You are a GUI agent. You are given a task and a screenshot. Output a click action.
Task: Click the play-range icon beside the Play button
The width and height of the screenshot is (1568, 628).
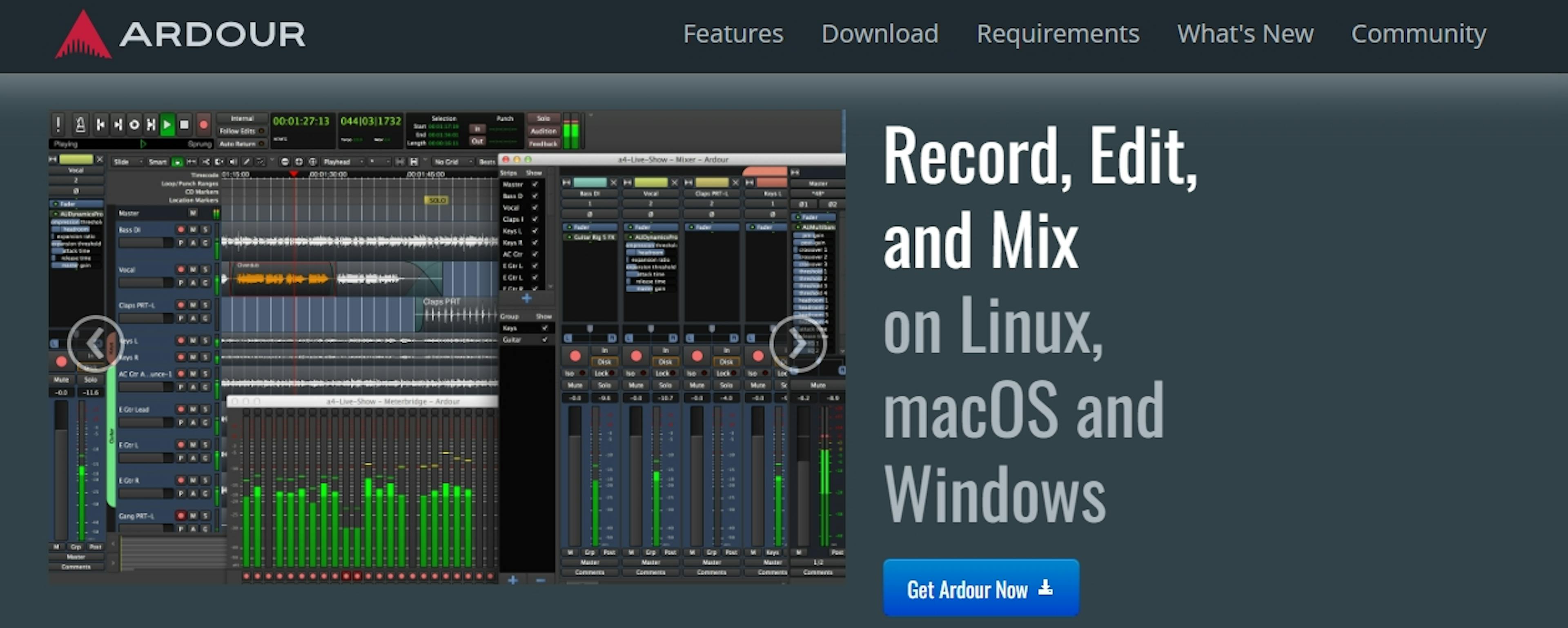[x=151, y=125]
